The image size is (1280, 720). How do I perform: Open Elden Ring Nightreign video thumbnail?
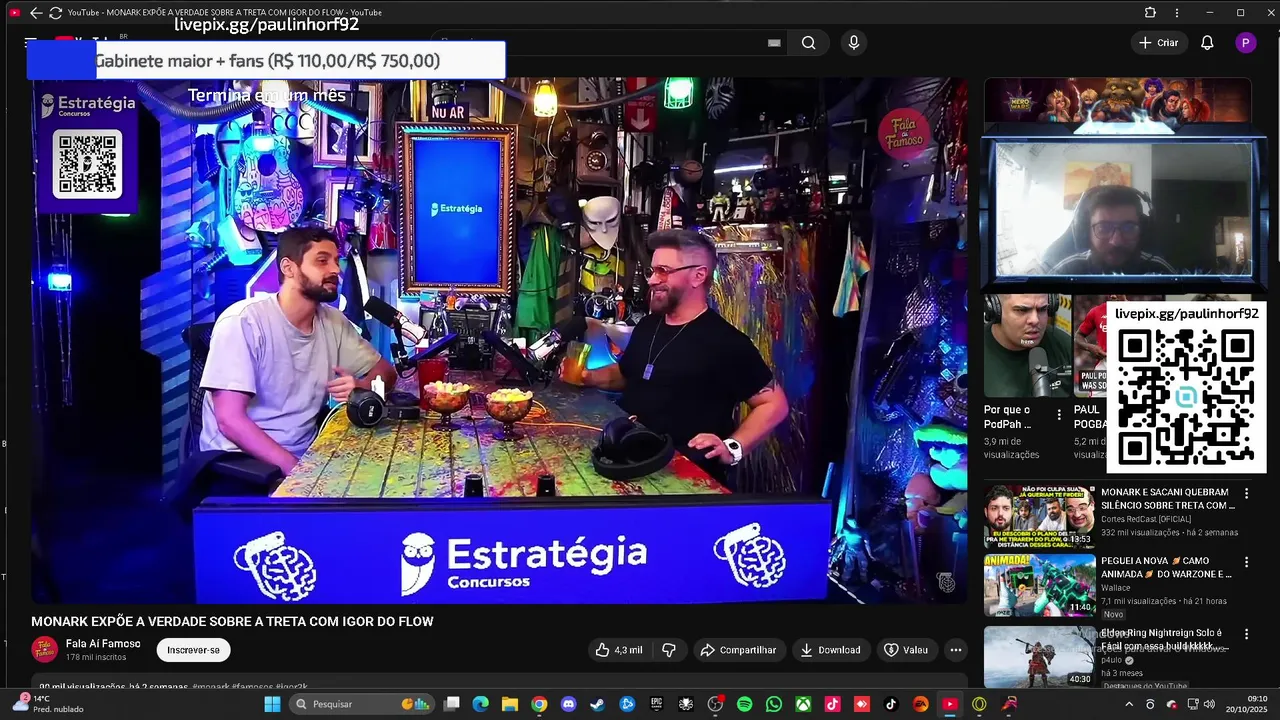click(x=1039, y=656)
